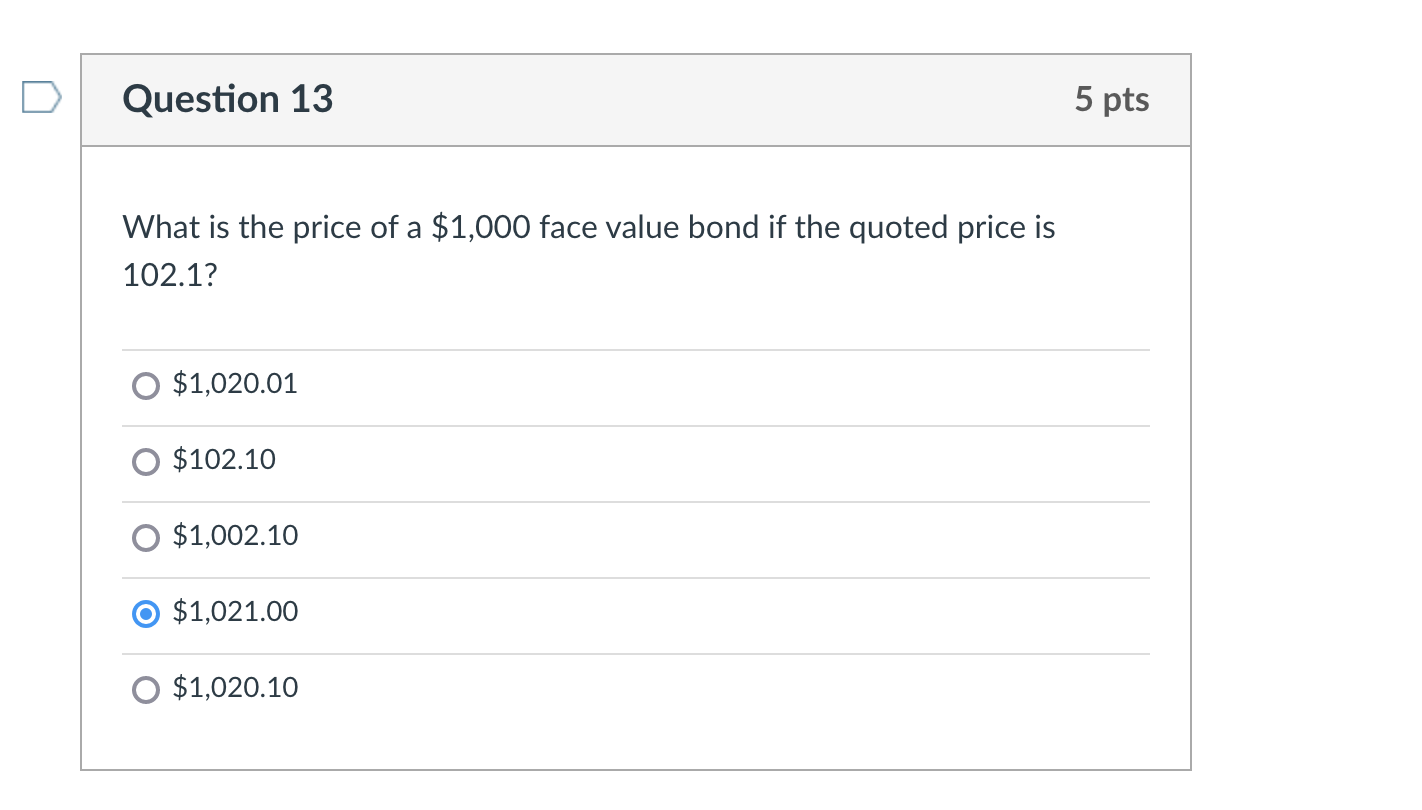This screenshot has width=1422, height=810.
Task: Click the $102.10 answer text label
Action: tap(225, 460)
